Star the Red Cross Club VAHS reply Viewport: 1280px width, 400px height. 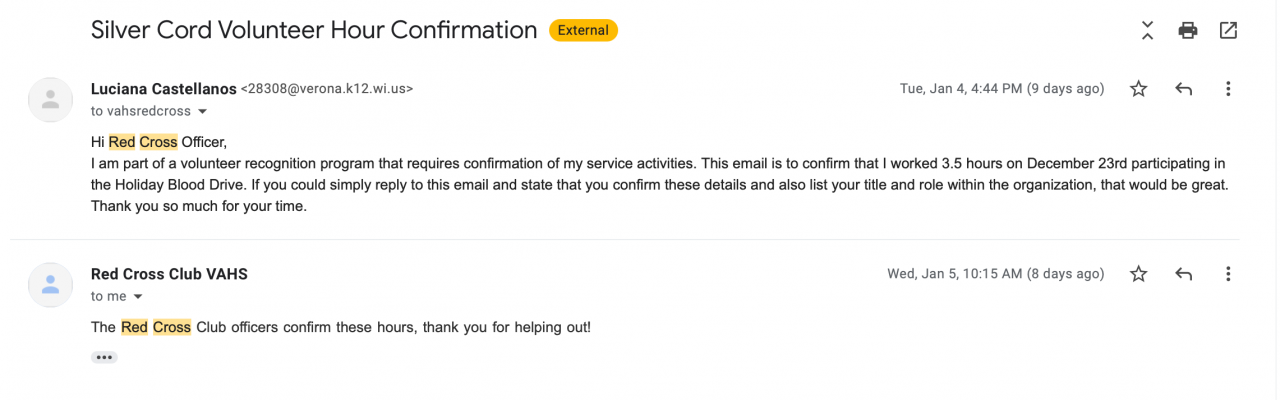1138,274
